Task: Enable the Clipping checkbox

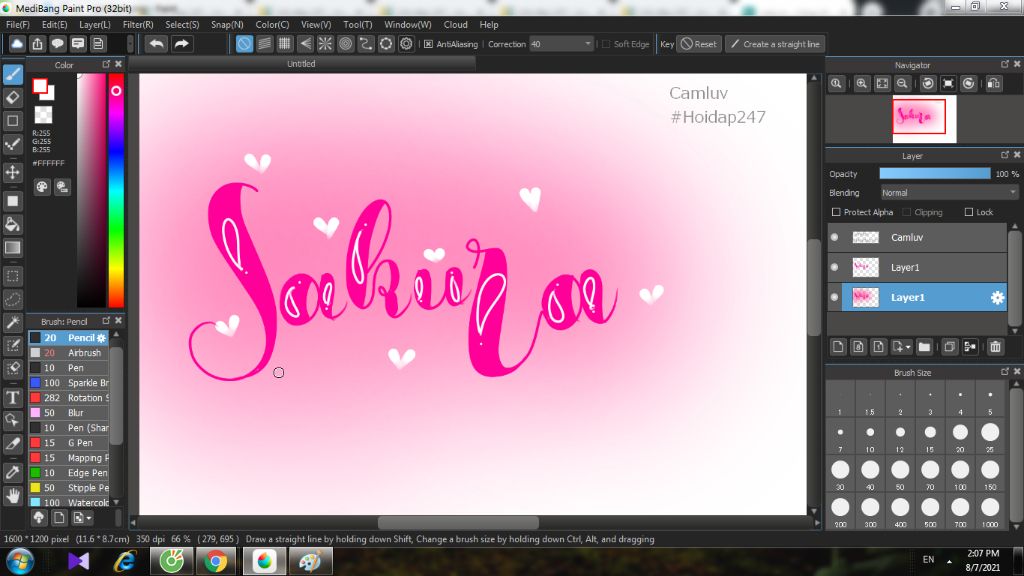Action: [906, 212]
